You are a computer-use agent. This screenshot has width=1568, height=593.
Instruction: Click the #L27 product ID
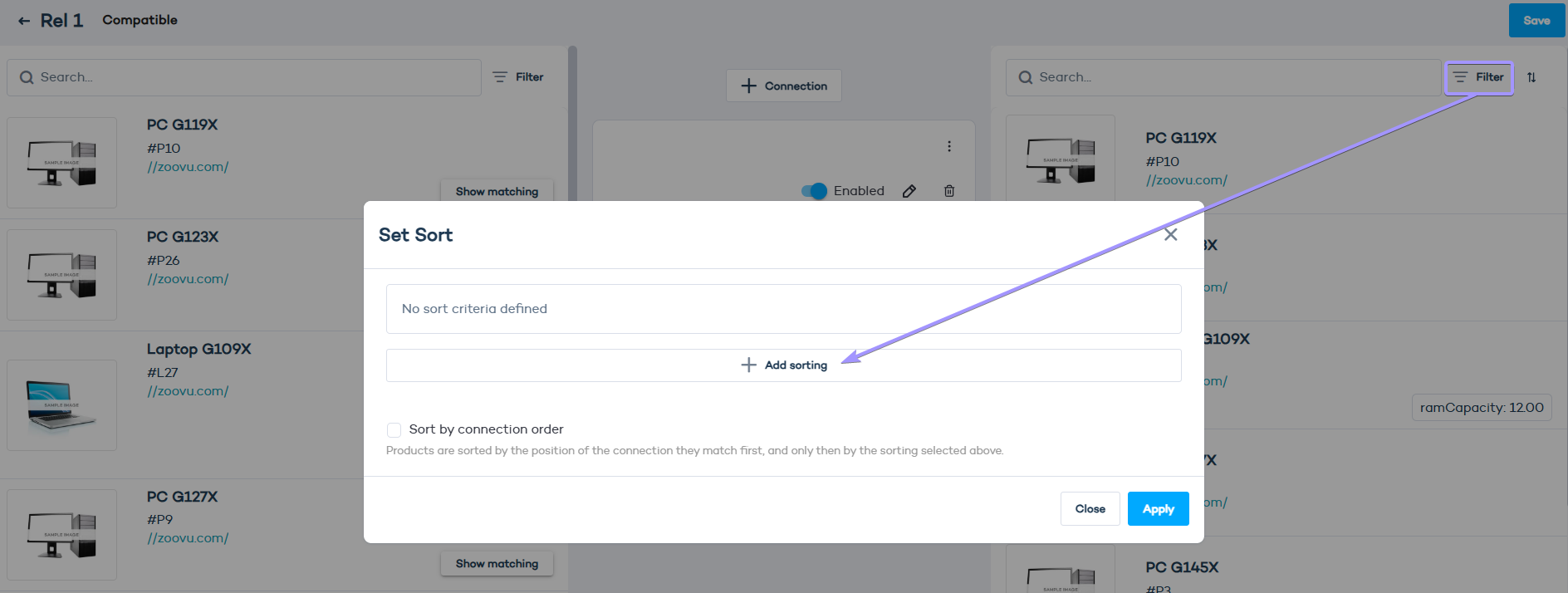pyautogui.click(x=163, y=373)
